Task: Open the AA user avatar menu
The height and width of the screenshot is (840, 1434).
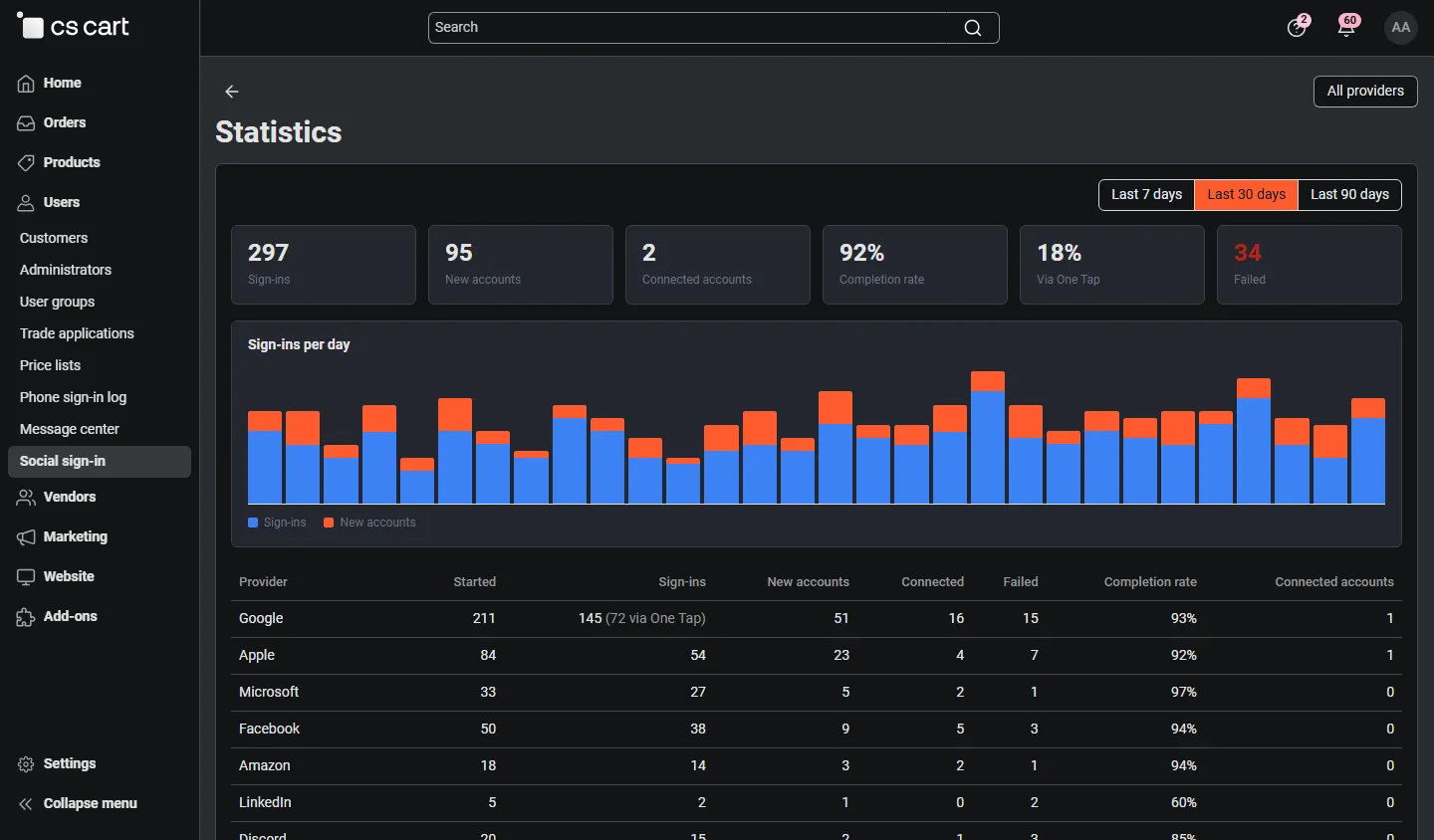Action: (x=1401, y=28)
